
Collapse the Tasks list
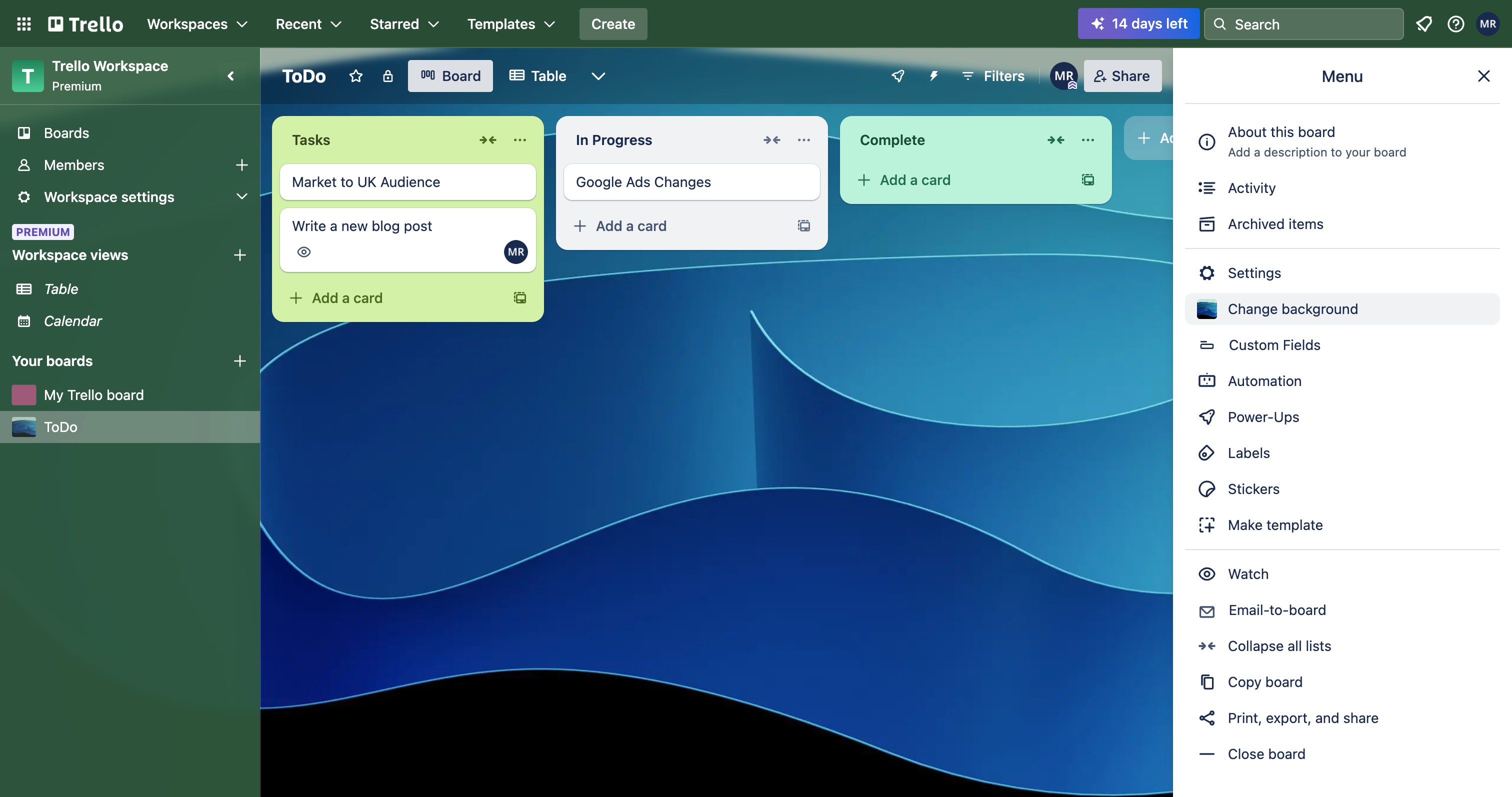[x=488, y=139]
